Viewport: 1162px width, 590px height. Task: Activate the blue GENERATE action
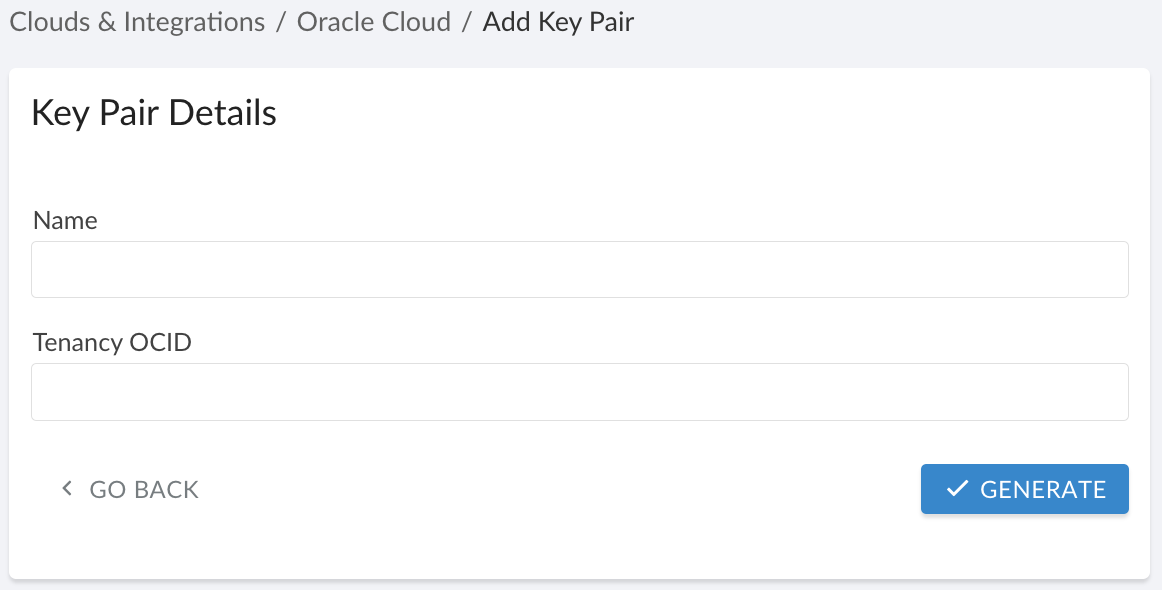point(1024,488)
